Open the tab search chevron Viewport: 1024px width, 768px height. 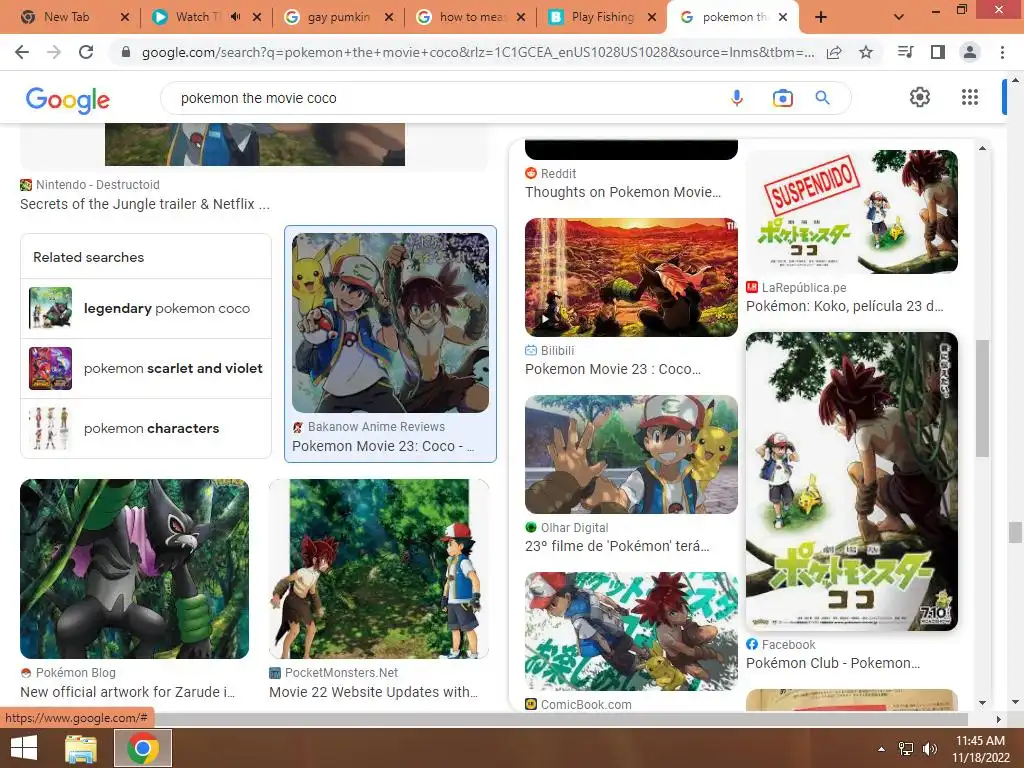(899, 17)
